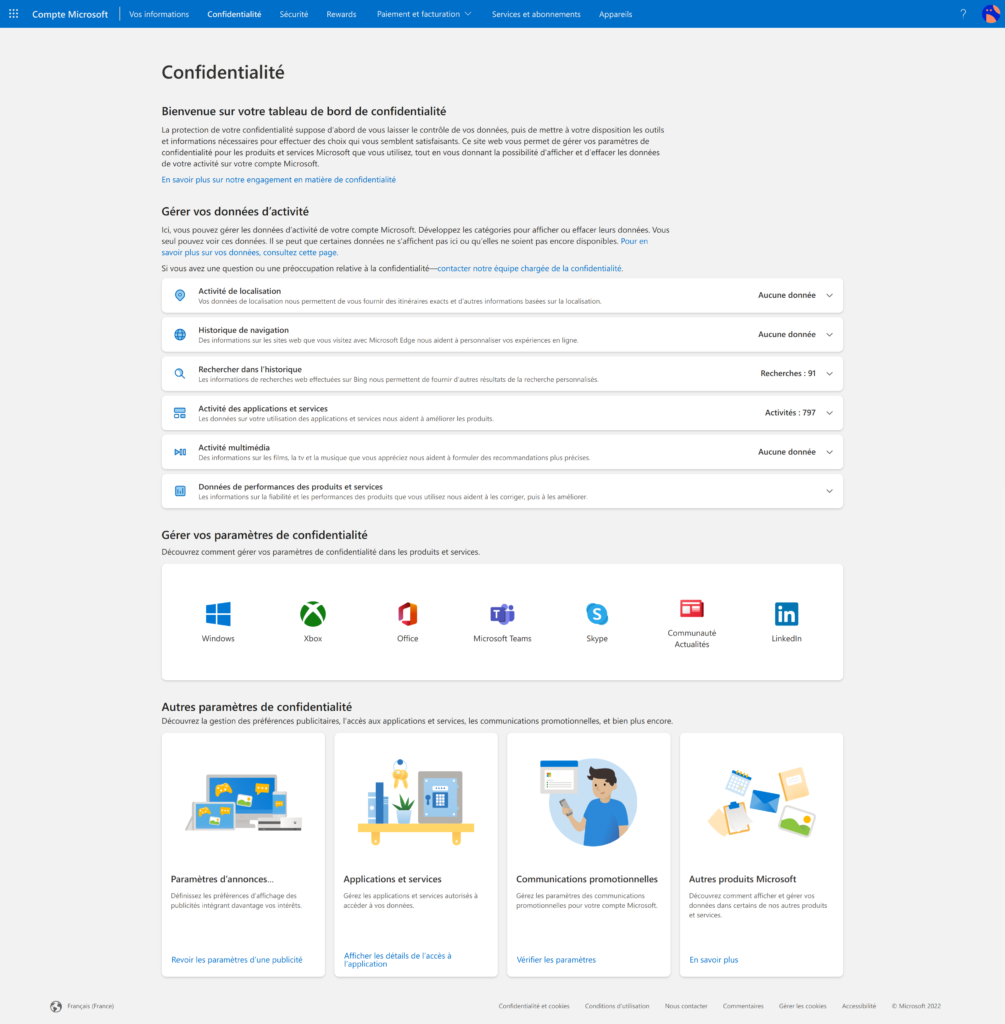Open Xbox privacy settings icon
The image size is (1005, 1024).
tap(313, 614)
